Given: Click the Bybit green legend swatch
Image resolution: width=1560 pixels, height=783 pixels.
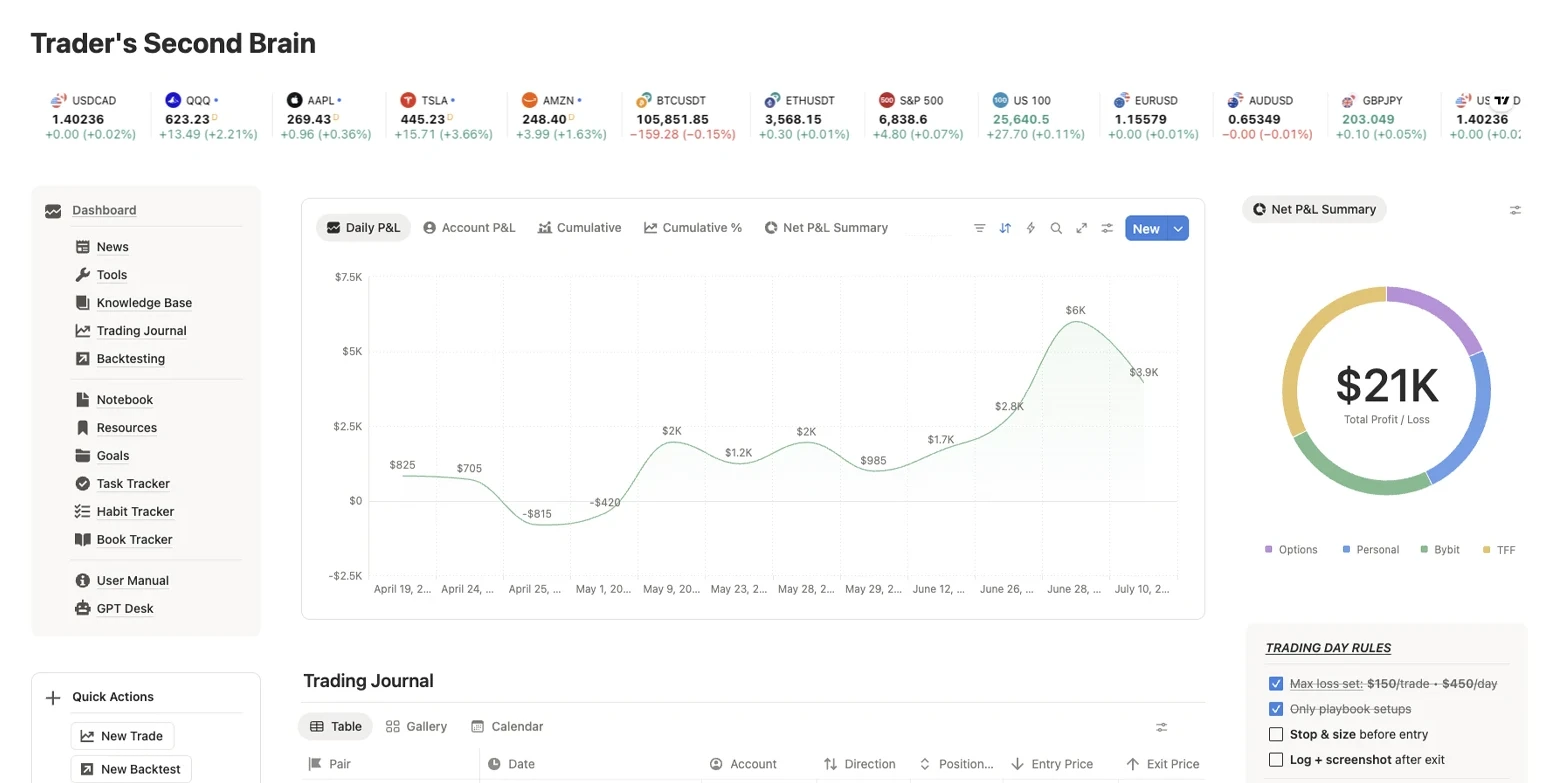Looking at the screenshot, I should coord(1424,550).
